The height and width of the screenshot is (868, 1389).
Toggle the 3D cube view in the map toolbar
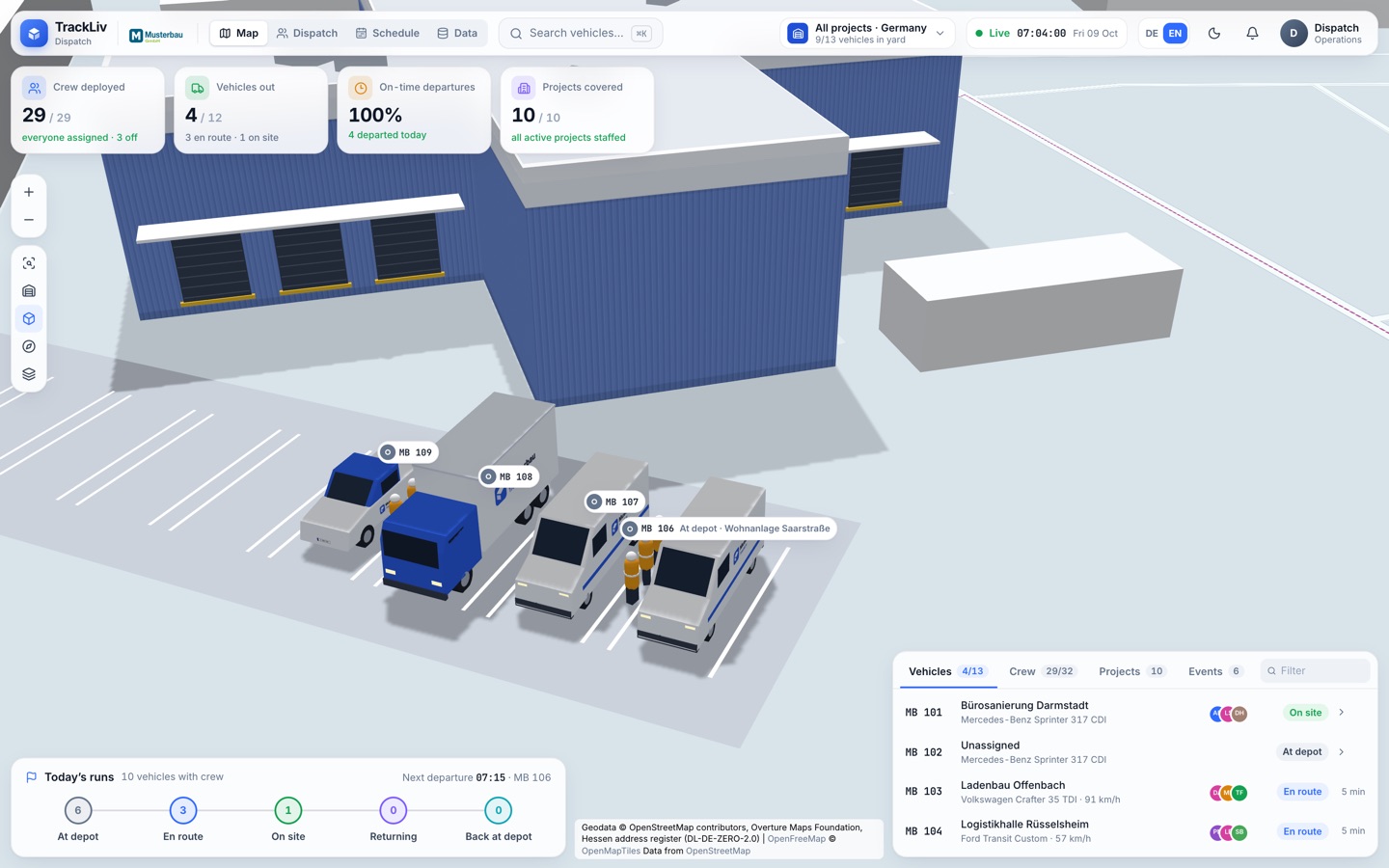[x=29, y=319]
